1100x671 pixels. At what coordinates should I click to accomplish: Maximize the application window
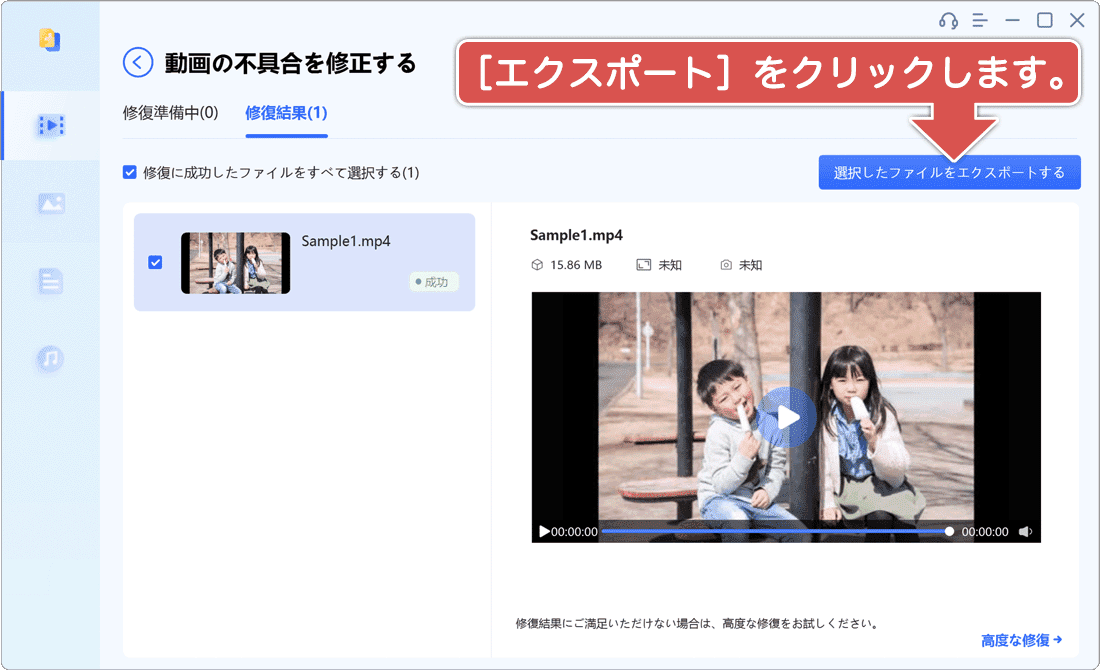[x=1045, y=21]
